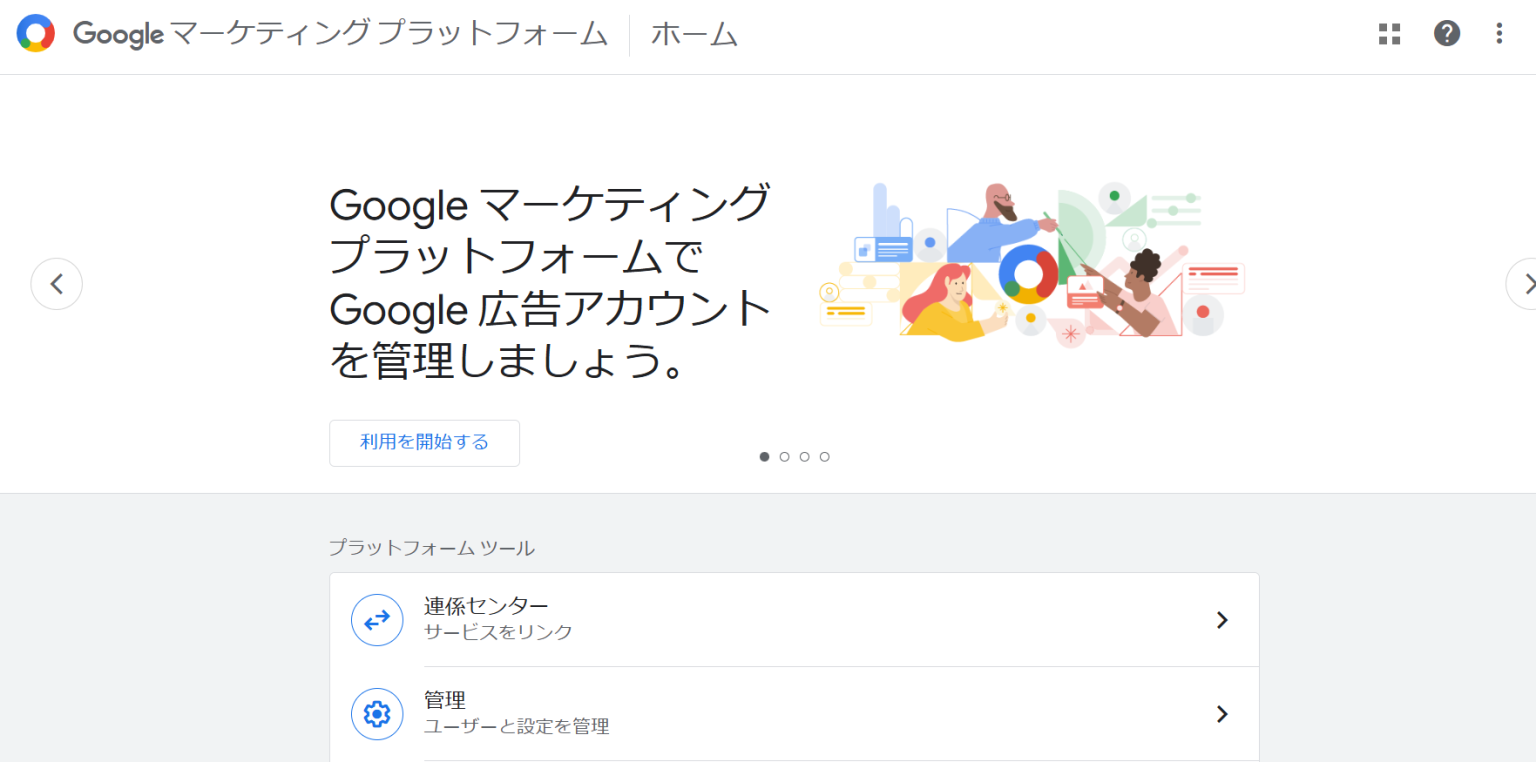Click the 利用を開始する button
This screenshot has height=762, width=1536.
(x=424, y=443)
